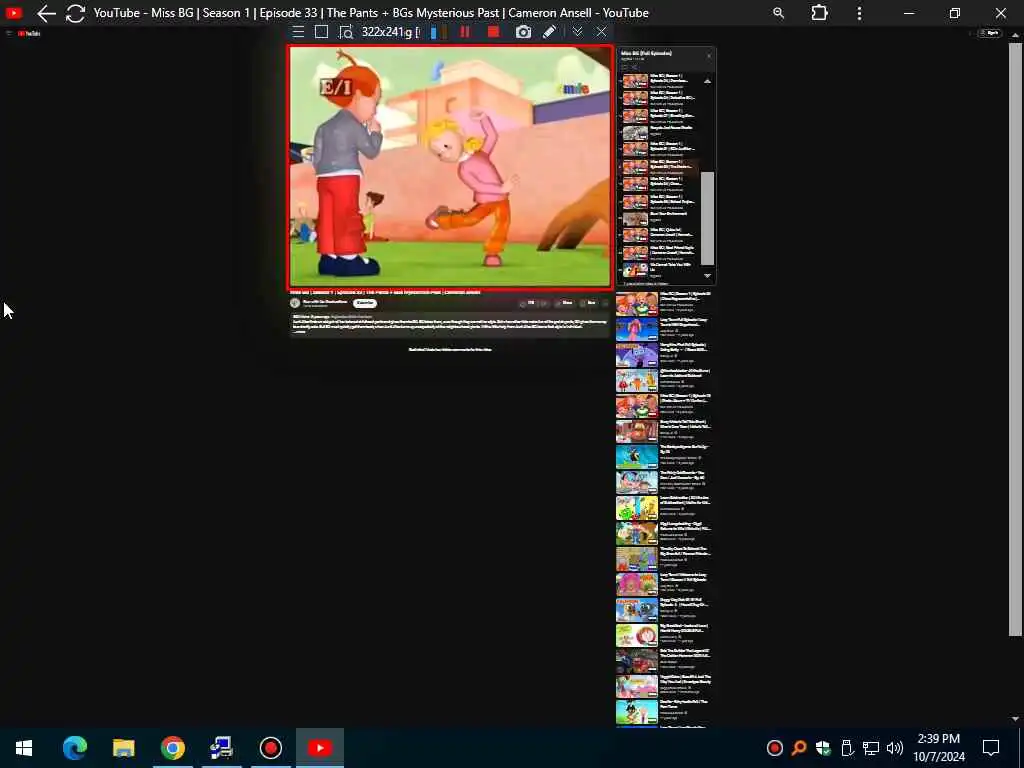Click the white Subscribe button

coord(365,303)
